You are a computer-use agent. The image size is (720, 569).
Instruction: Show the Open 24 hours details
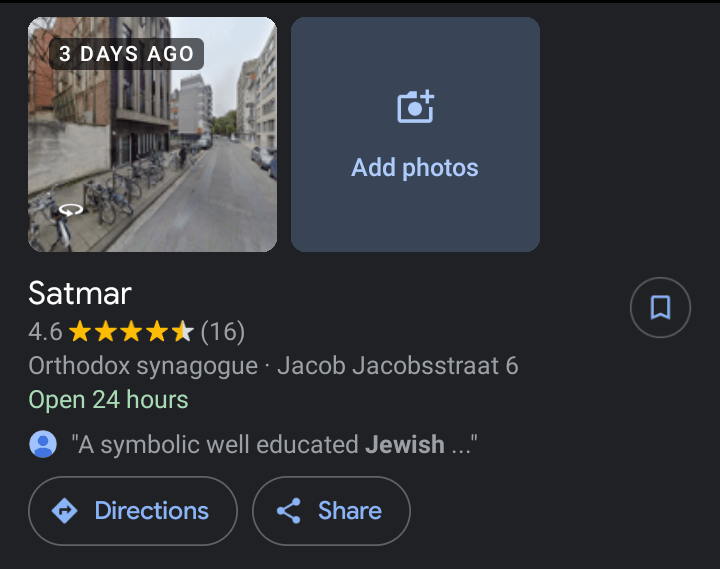[108, 400]
